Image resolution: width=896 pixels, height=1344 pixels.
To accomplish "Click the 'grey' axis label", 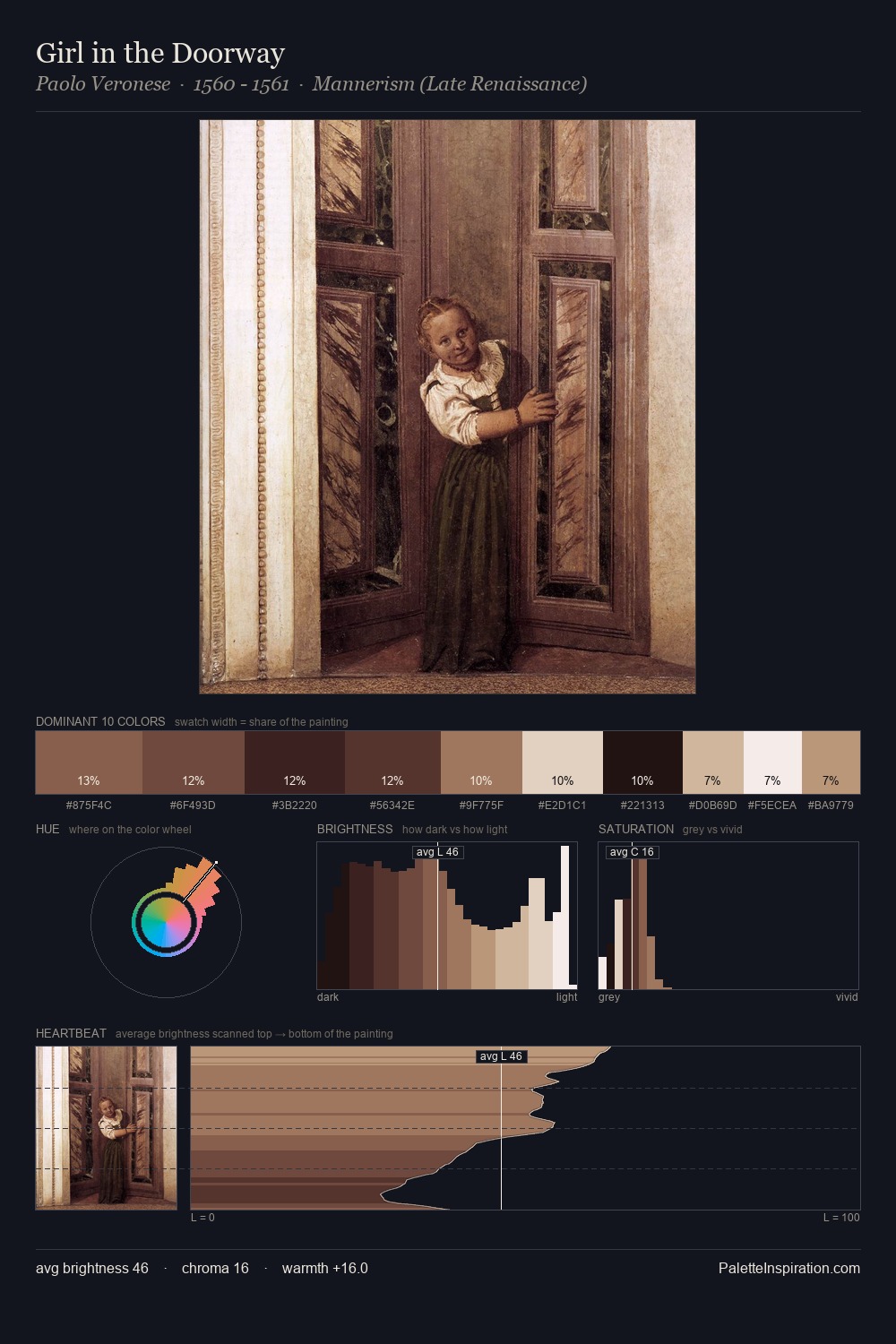I will click(609, 996).
